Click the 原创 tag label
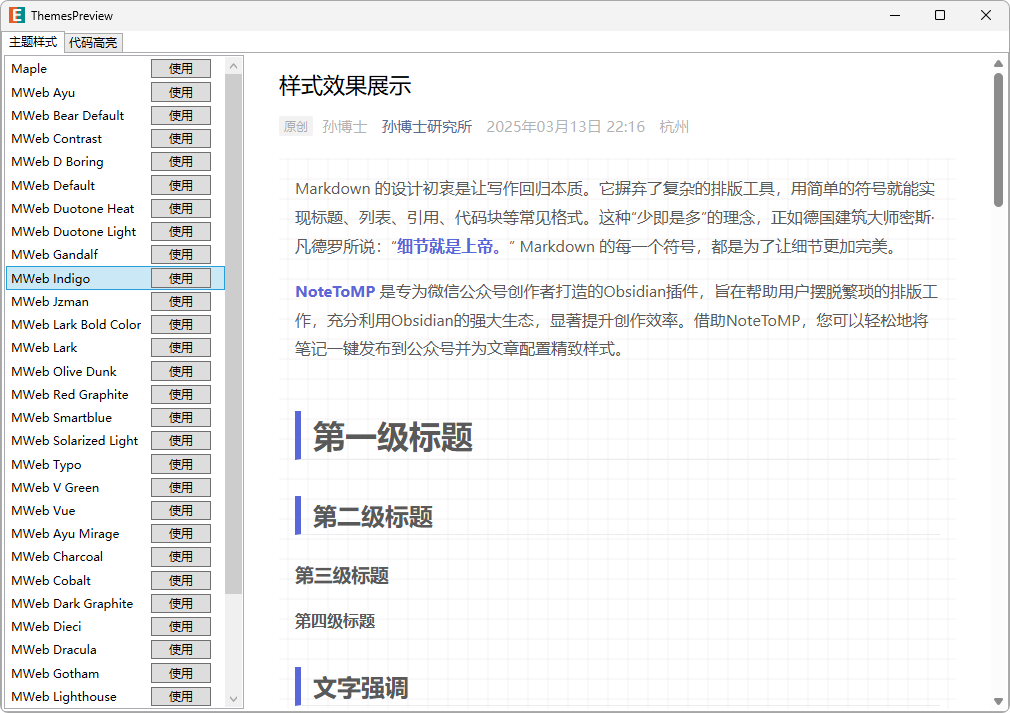Viewport: 1010px width, 713px height. click(x=296, y=127)
